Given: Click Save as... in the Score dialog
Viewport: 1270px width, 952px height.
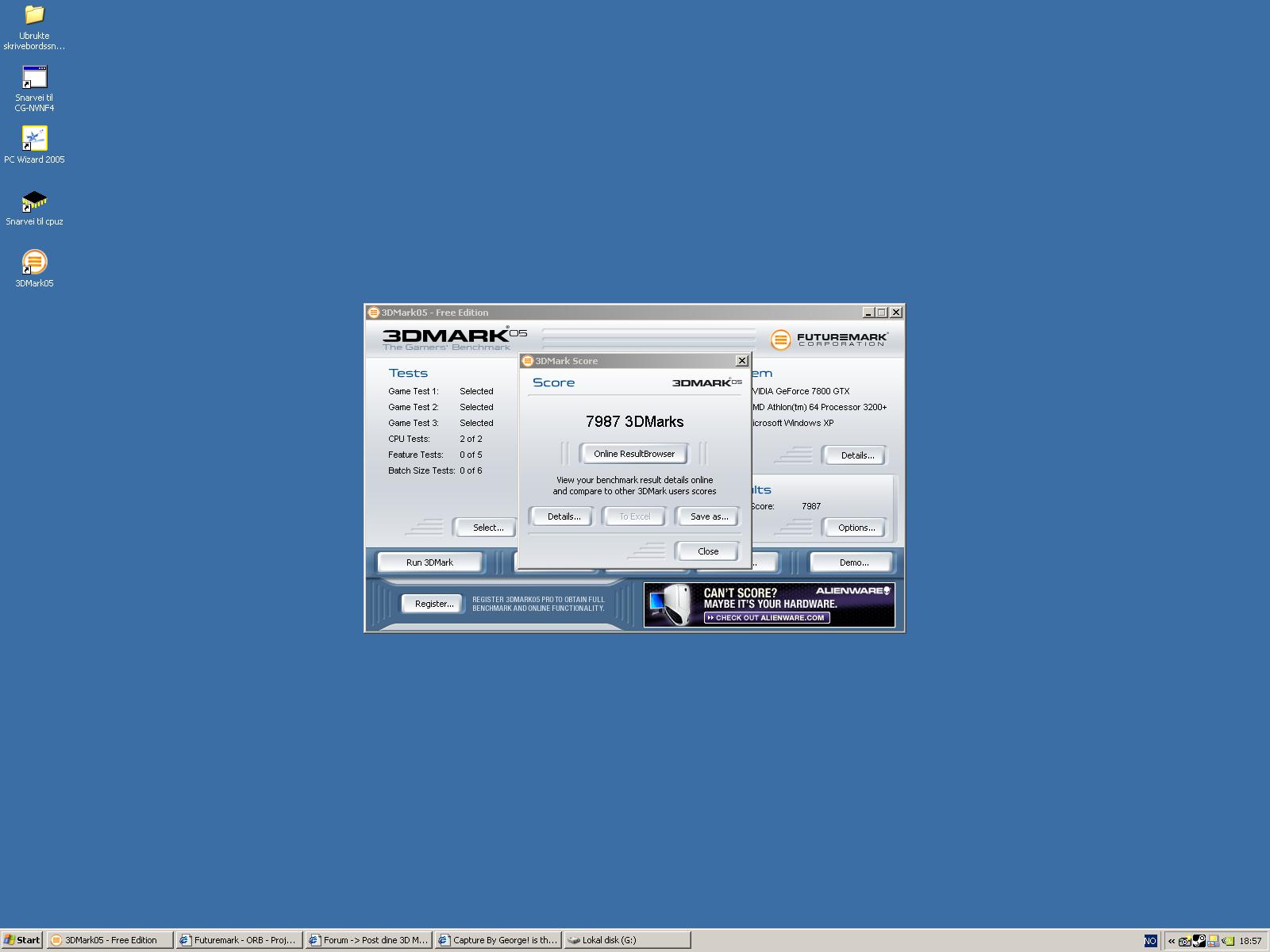Looking at the screenshot, I should coord(709,516).
